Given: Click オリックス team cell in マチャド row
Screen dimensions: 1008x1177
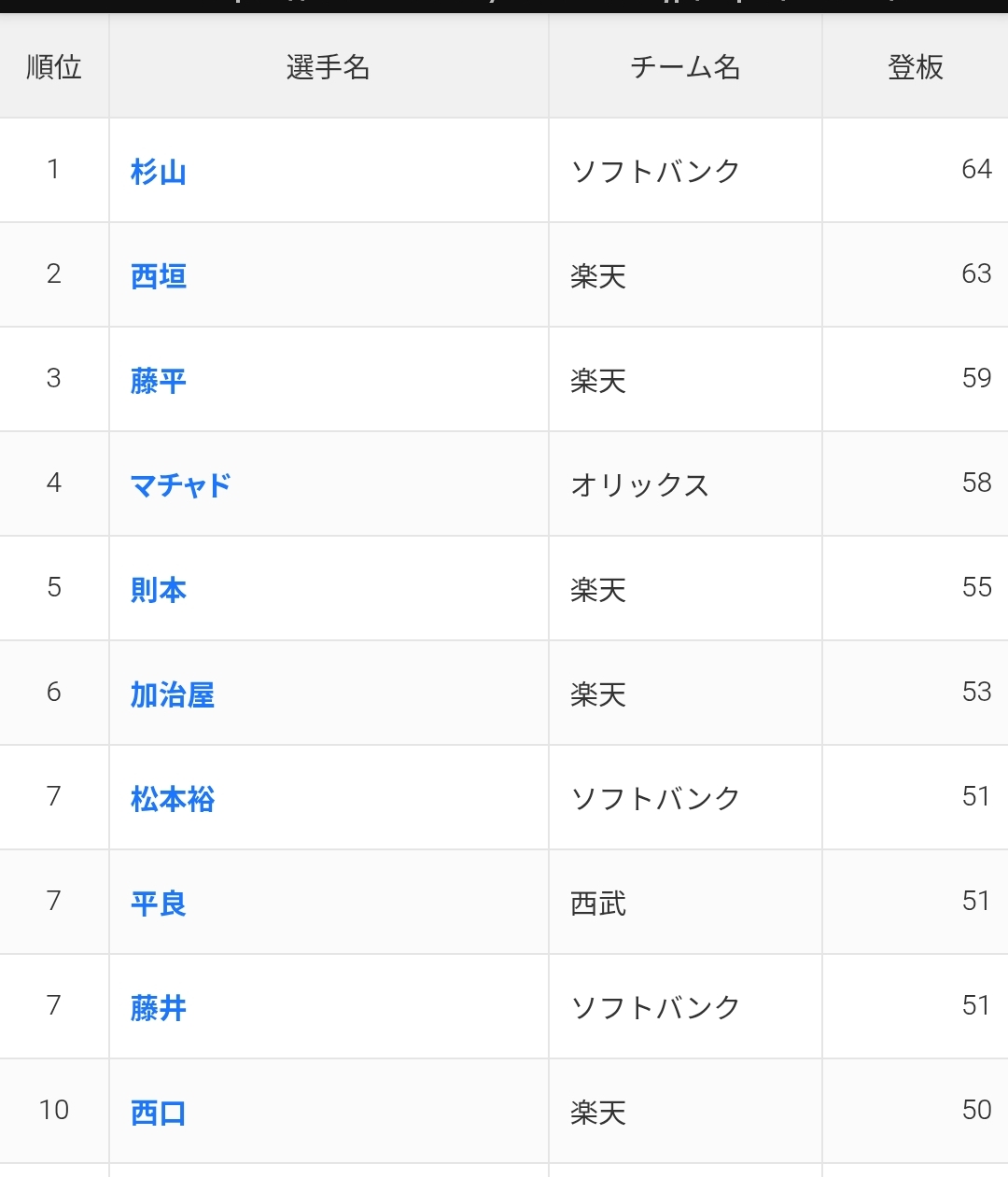Looking at the screenshot, I should (640, 485).
